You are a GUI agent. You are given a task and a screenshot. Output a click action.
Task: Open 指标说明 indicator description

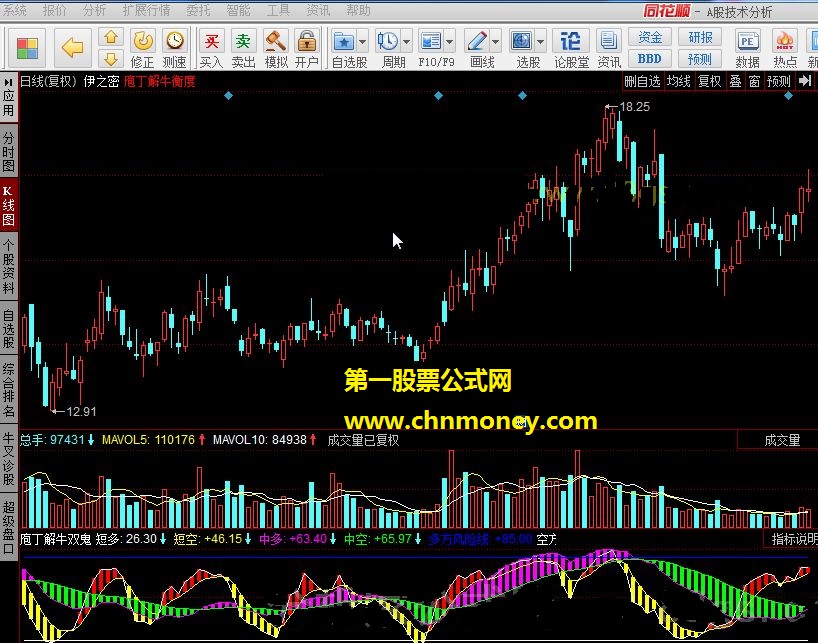point(792,539)
